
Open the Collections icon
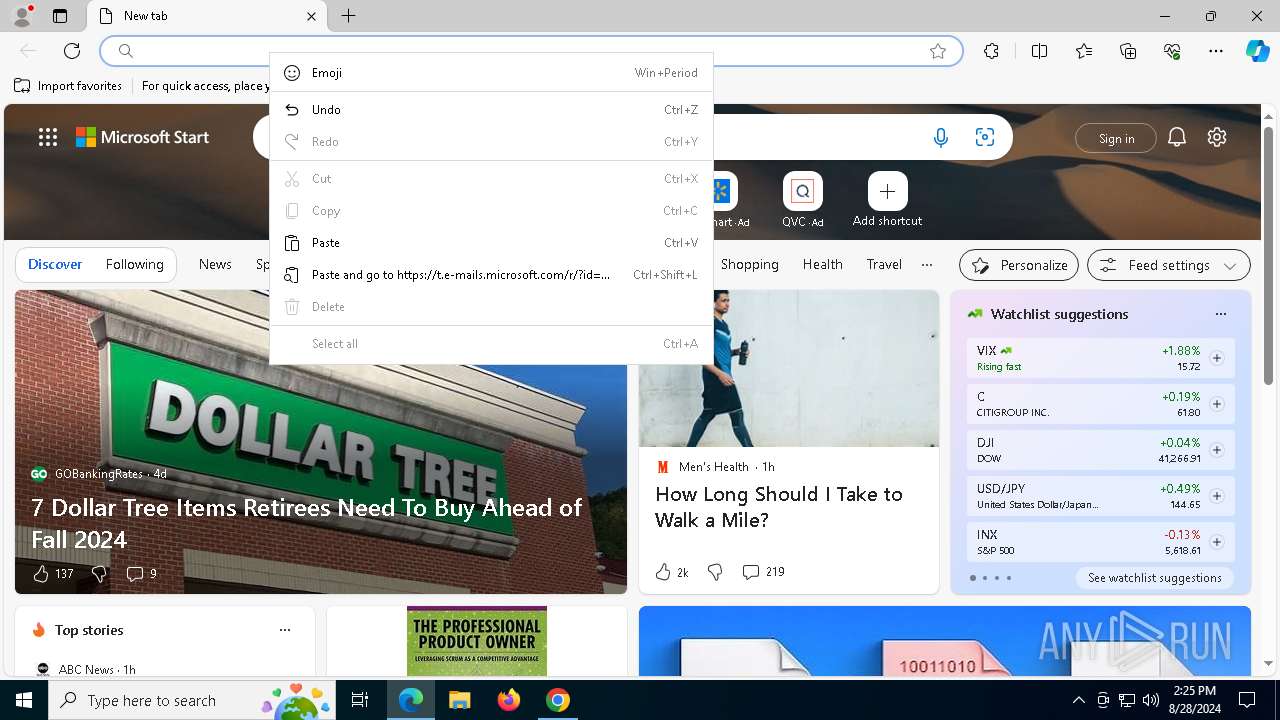1128,51
